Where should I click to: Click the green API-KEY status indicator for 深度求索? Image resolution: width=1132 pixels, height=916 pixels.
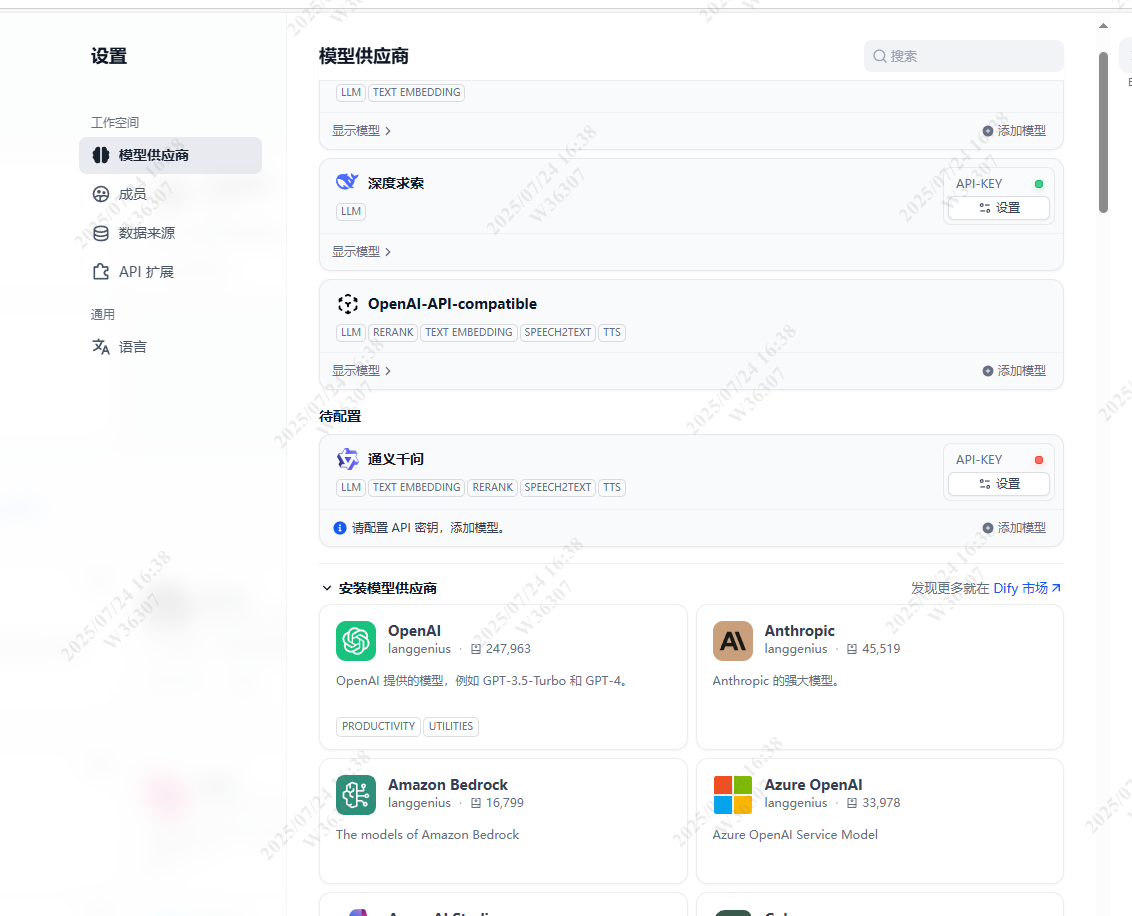coord(1038,184)
